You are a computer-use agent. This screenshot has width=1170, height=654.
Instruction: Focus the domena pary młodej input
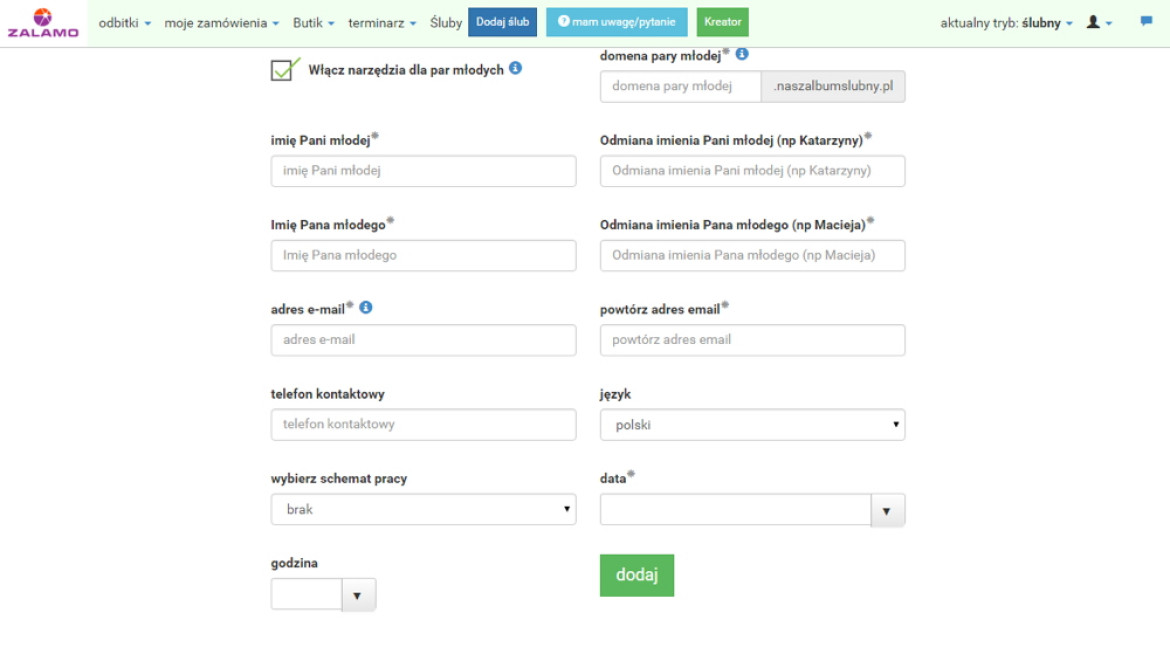[x=680, y=87]
